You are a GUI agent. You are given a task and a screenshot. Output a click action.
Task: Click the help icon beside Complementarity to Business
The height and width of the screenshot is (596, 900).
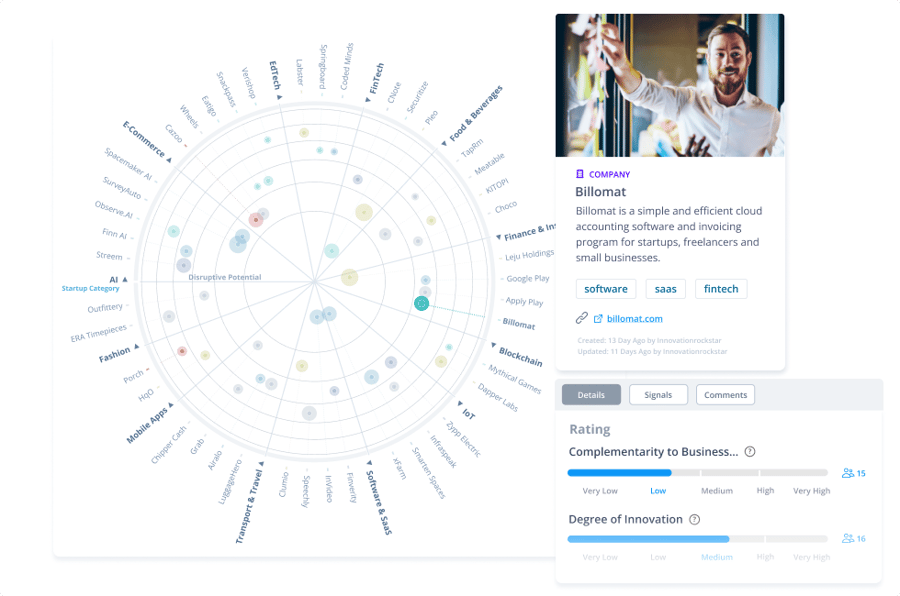click(750, 452)
